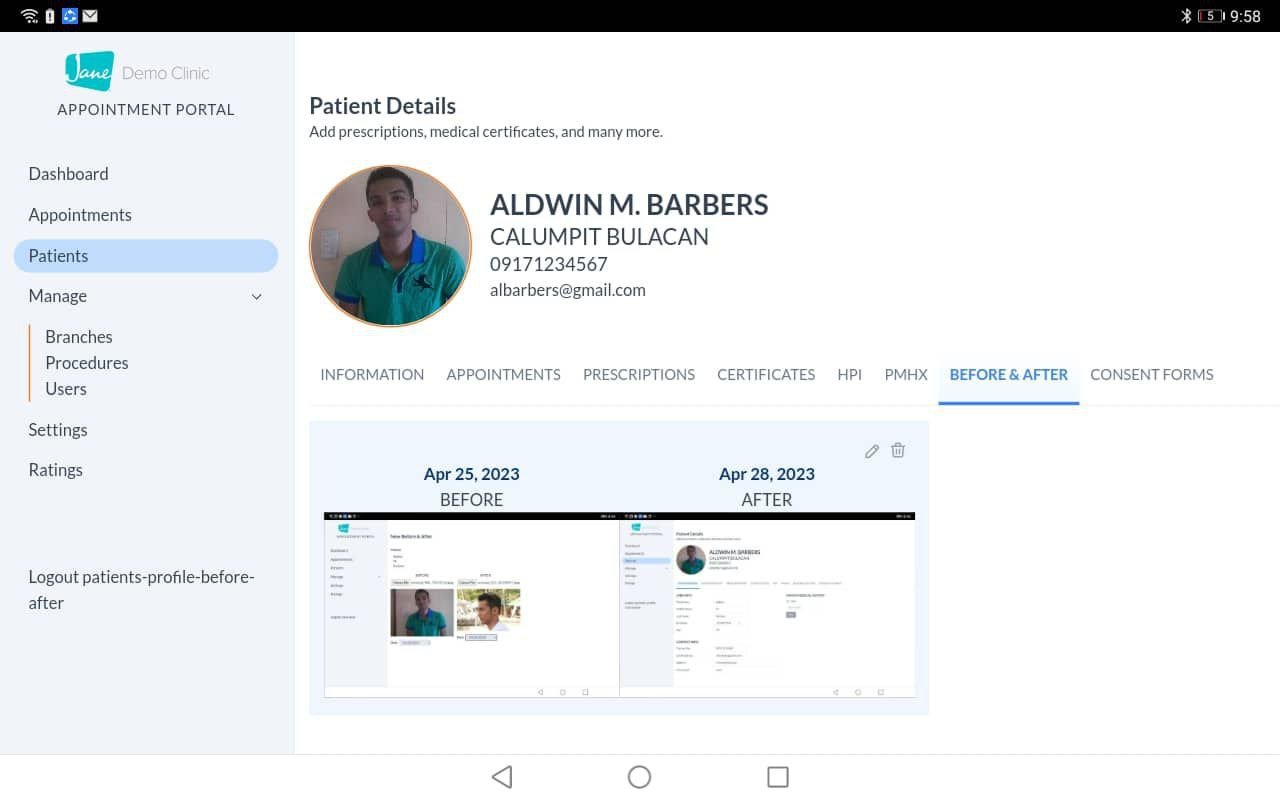
Task: Tap the Android home circle button
Action: pyautogui.click(x=639, y=777)
